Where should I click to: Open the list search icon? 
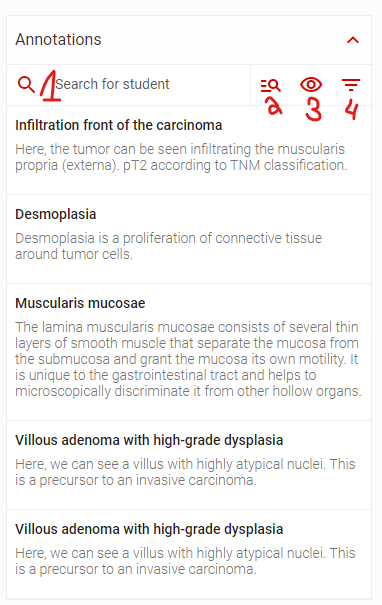click(x=270, y=85)
